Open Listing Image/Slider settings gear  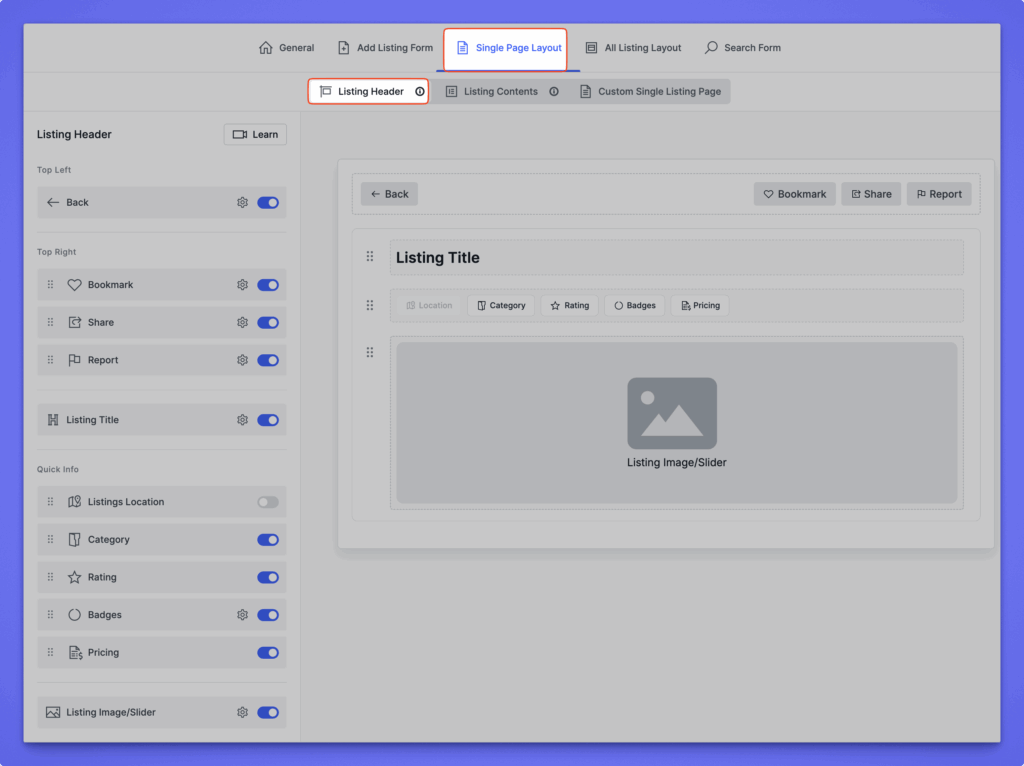(x=242, y=713)
